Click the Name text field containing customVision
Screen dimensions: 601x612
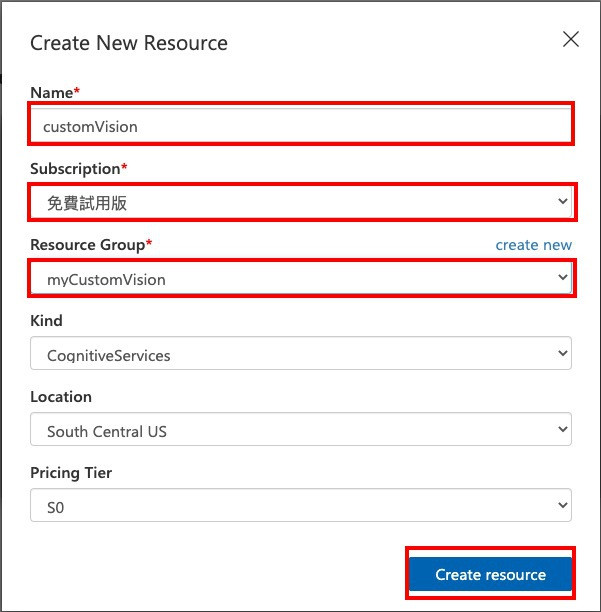300,127
